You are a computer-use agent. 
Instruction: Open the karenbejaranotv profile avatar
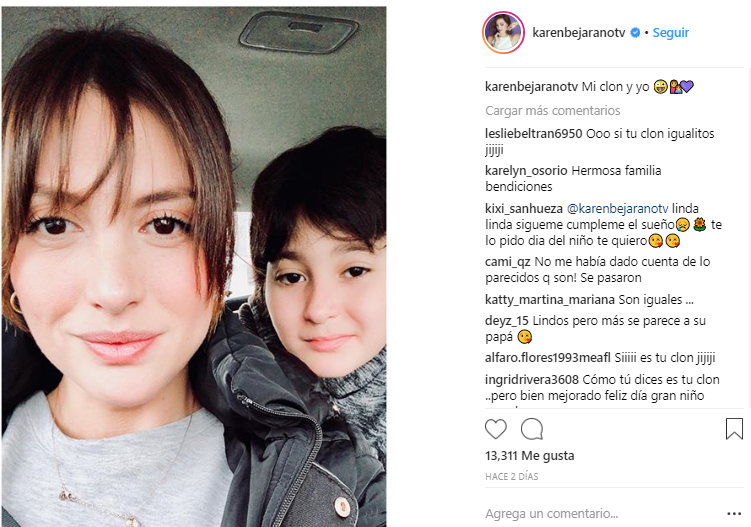(503, 33)
